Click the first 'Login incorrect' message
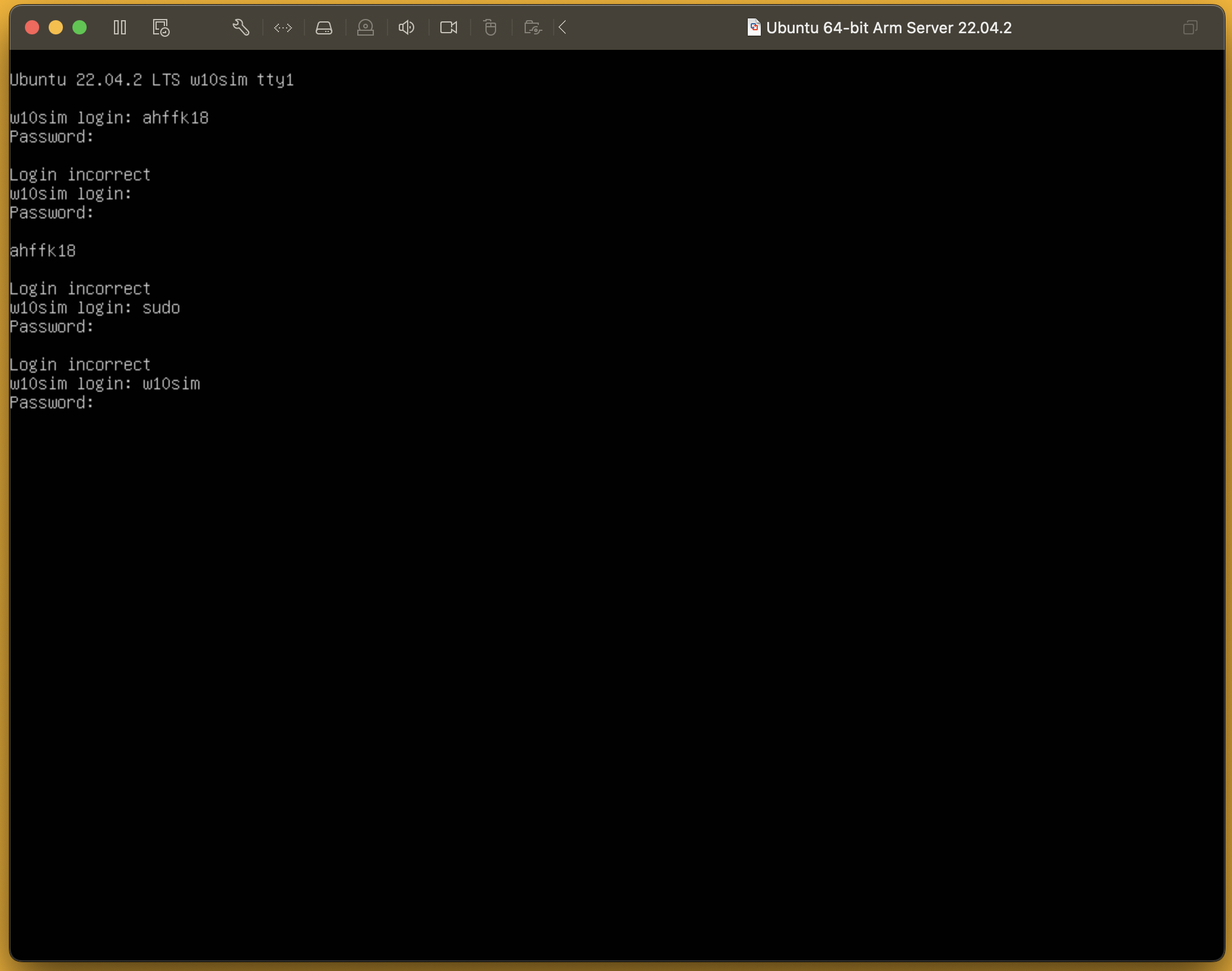 coord(80,174)
